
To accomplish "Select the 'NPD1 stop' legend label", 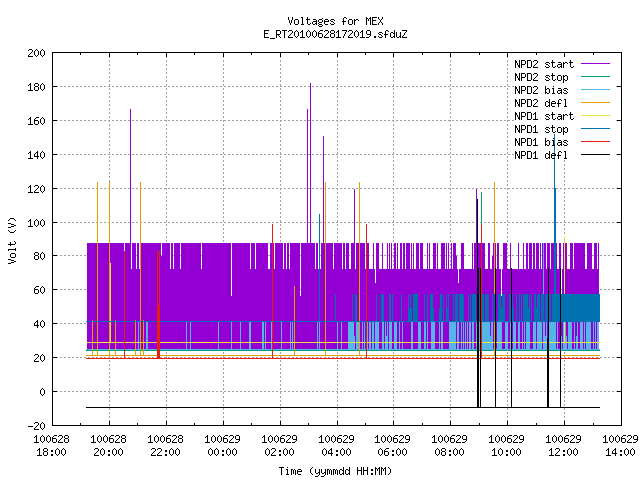I will coord(541,129).
